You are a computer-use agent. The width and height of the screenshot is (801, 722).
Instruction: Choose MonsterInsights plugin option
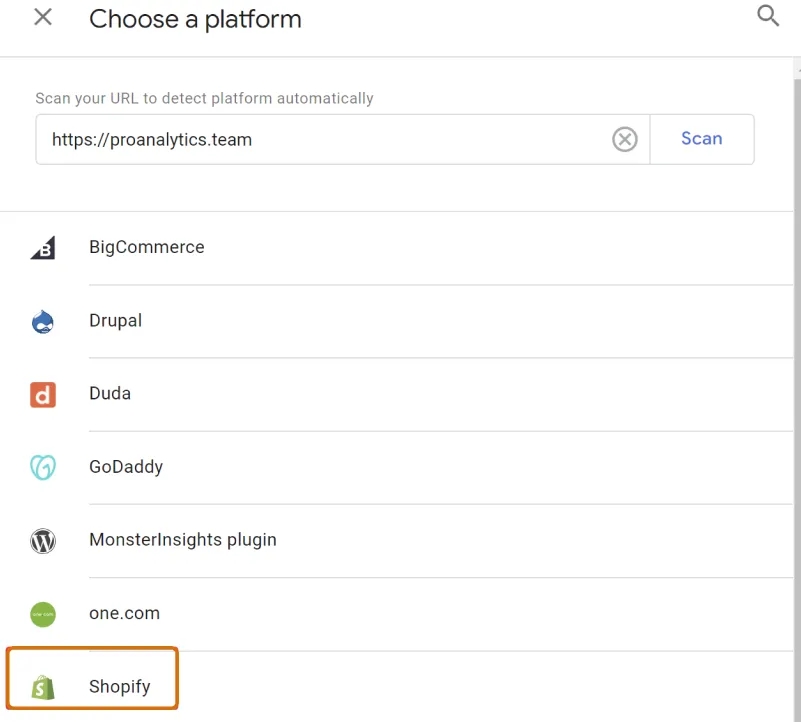coord(396,541)
